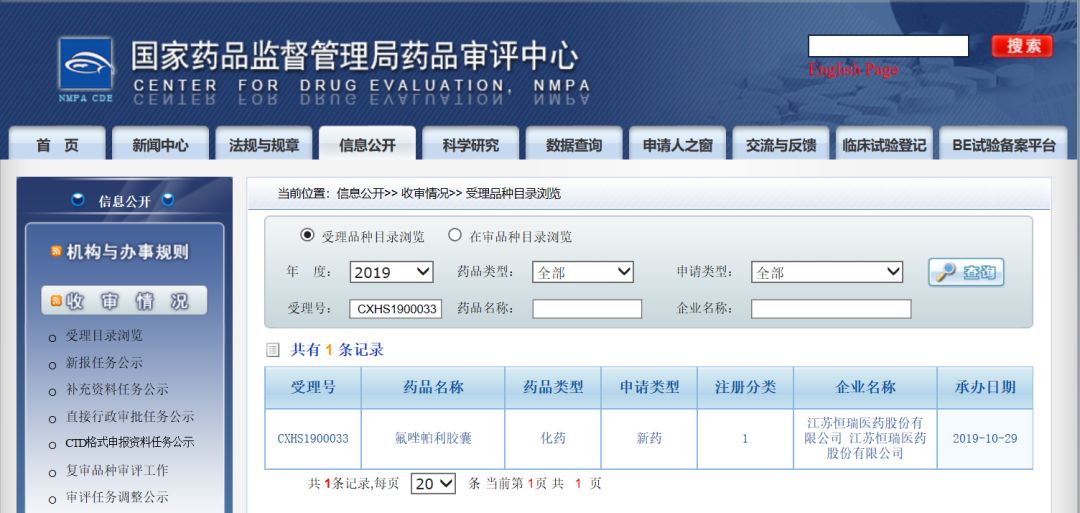Open 复审品种审评工作 in the sidebar
This screenshot has width=1080, height=513.
(x=117, y=471)
